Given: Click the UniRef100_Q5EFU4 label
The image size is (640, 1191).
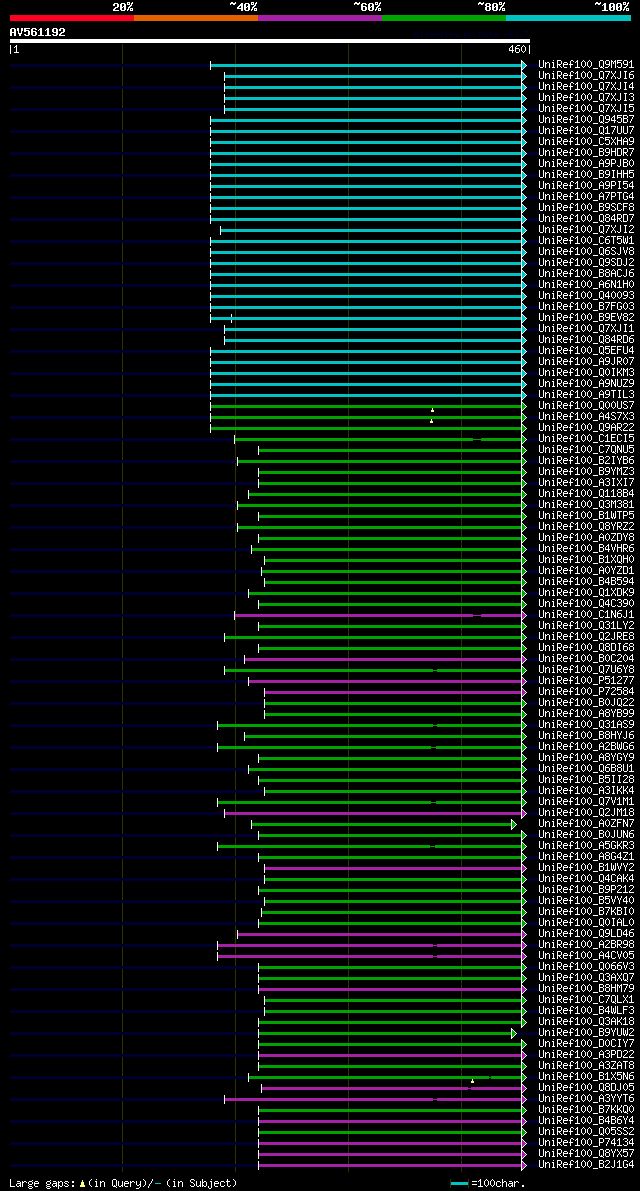Looking at the screenshot, I should pos(586,351).
